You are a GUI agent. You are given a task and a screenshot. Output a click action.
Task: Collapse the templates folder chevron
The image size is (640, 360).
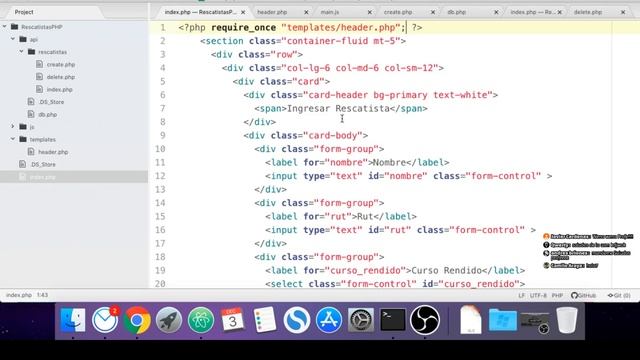tap(13, 139)
